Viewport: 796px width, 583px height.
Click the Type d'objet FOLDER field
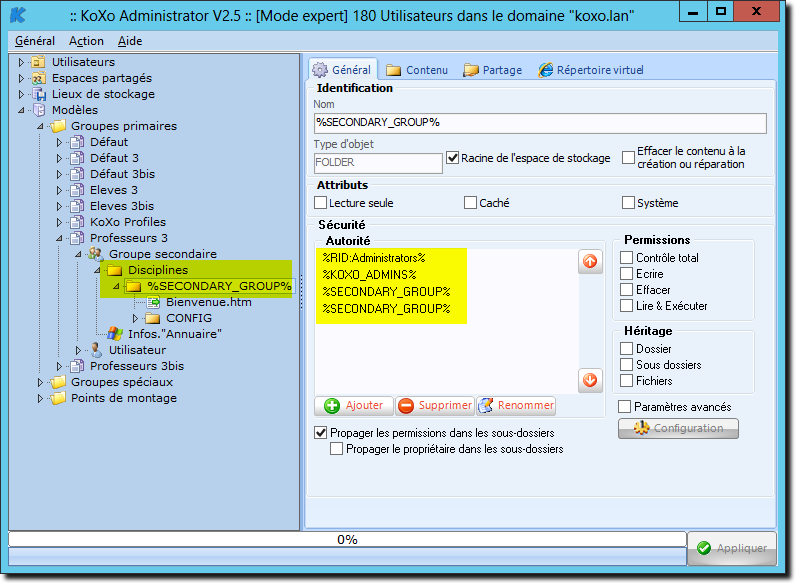pos(378,163)
